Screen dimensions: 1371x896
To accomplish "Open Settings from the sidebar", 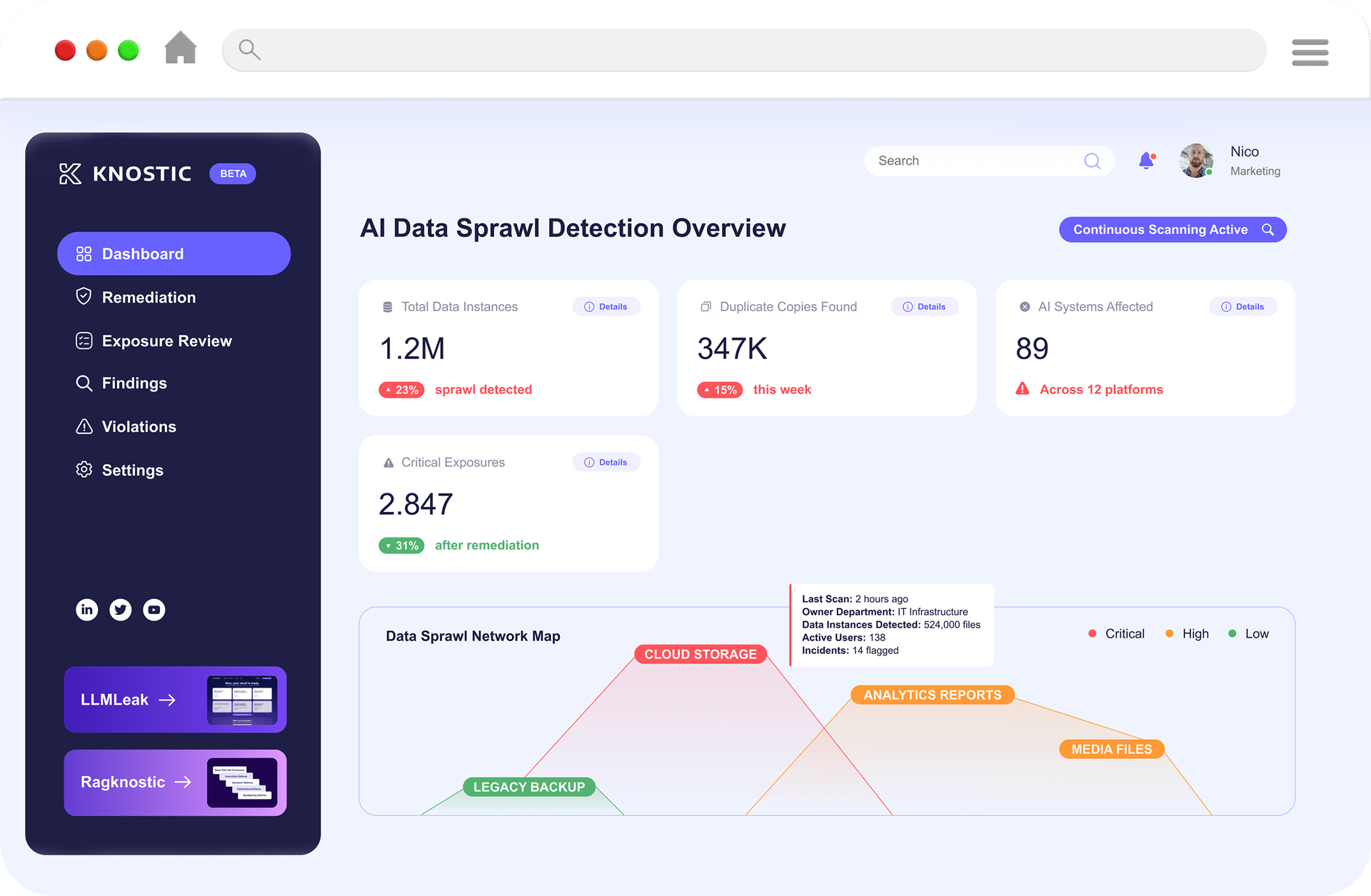I will [132, 470].
